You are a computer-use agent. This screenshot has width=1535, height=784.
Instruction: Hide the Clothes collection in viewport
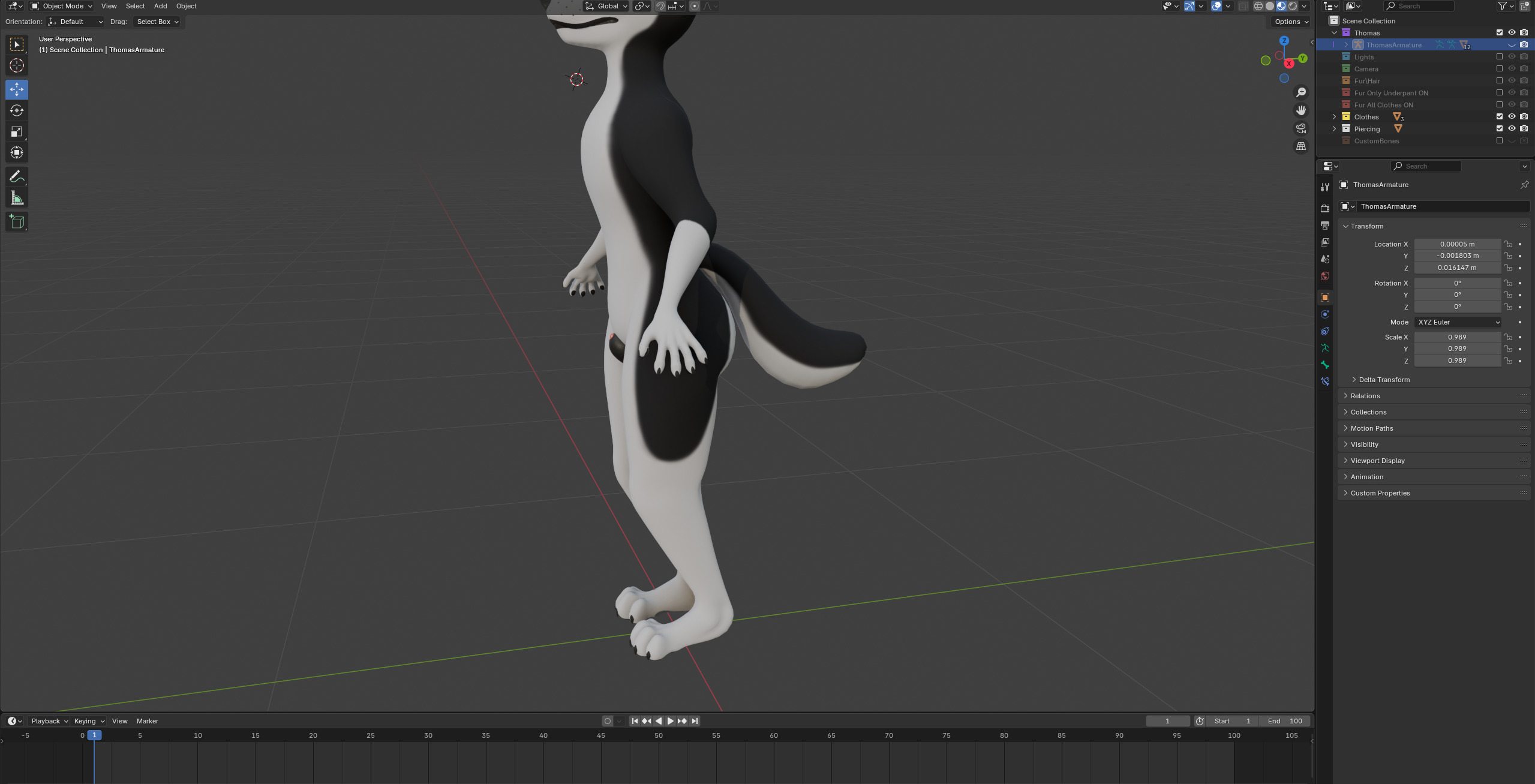(x=1512, y=117)
